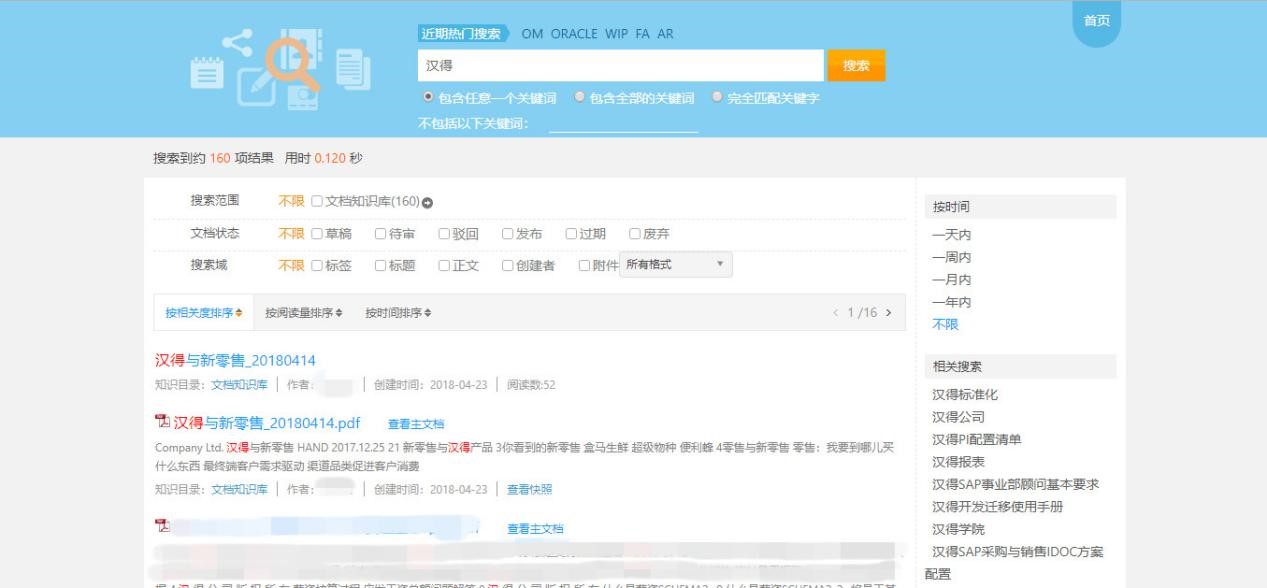This screenshot has height=588, width=1267.
Task: Go to next results page arrow
Action: (889, 313)
